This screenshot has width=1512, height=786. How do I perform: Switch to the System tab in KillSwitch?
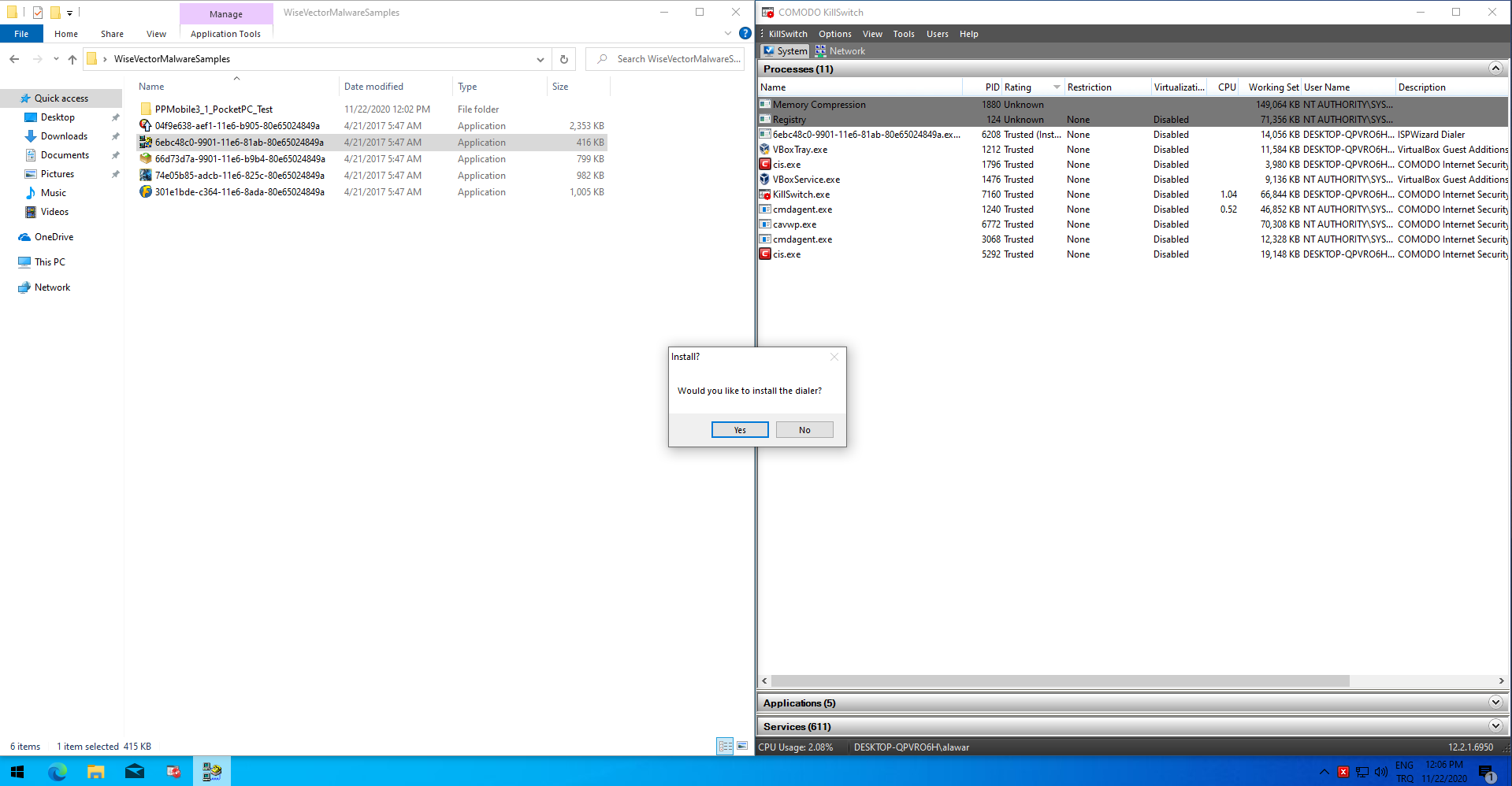[x=785, y=51]
